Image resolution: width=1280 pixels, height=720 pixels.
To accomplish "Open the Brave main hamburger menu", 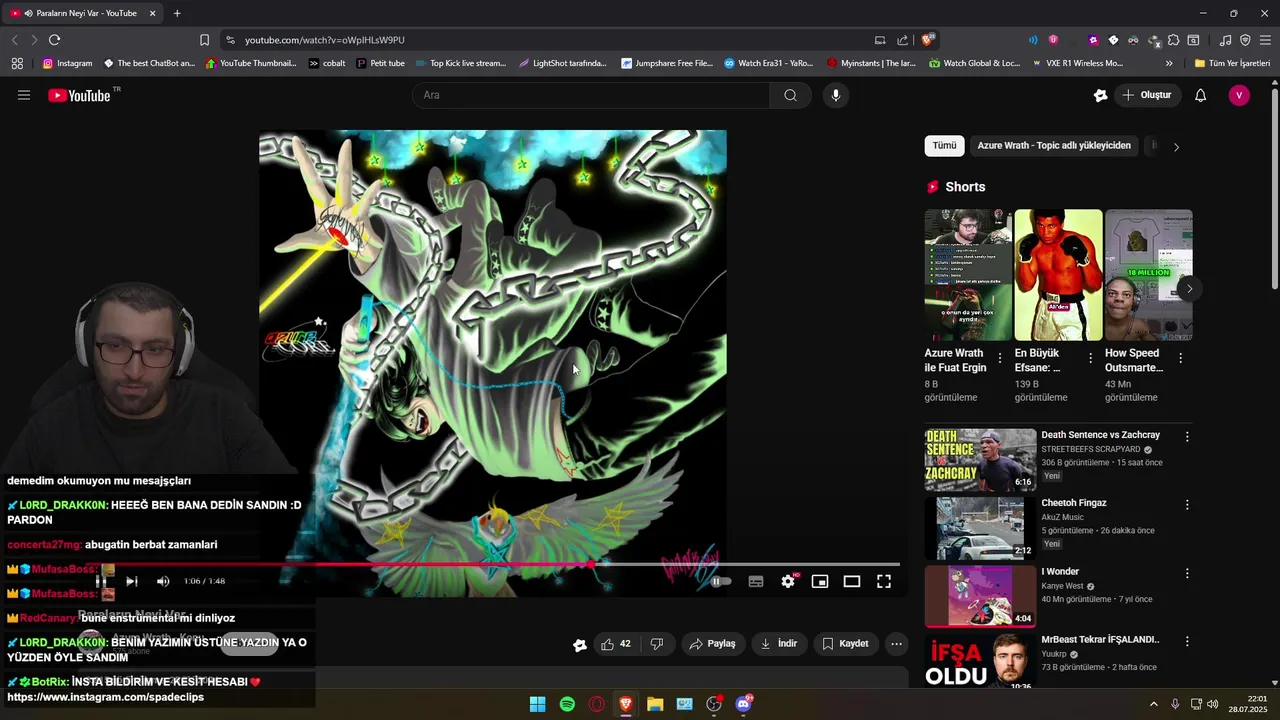I will click(x=1265, y=40).
